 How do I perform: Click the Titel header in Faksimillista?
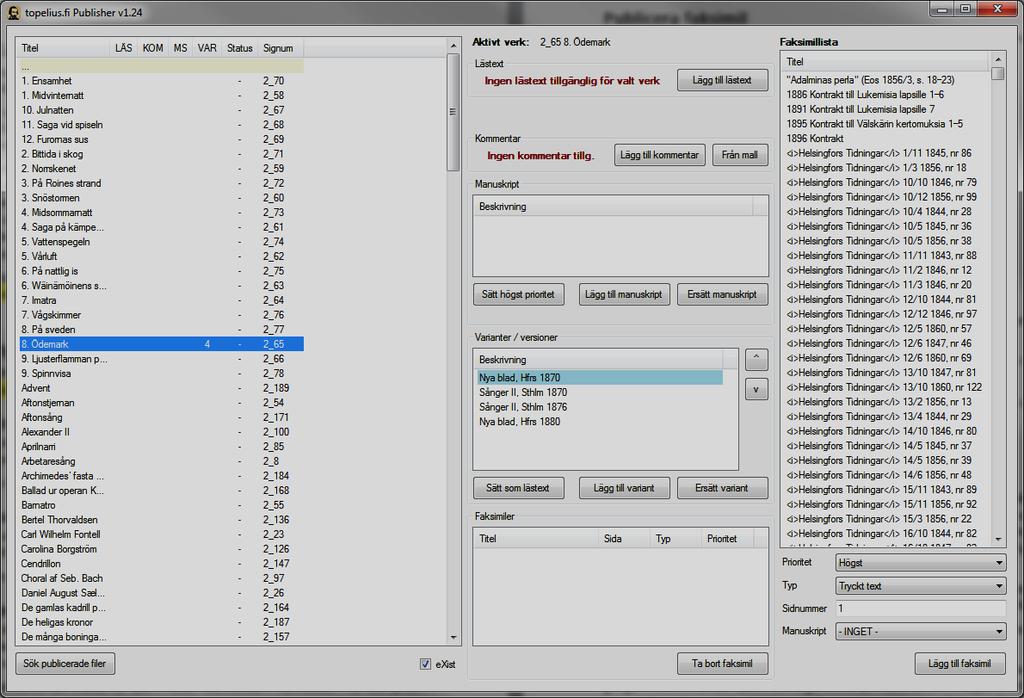(x=885, y=62)
